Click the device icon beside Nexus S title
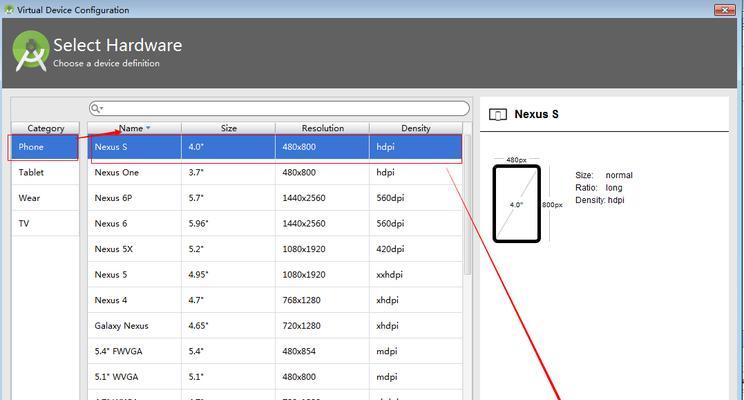Image resolution: width=744 pixels, height=400 pixels. [x=498, y=114]
